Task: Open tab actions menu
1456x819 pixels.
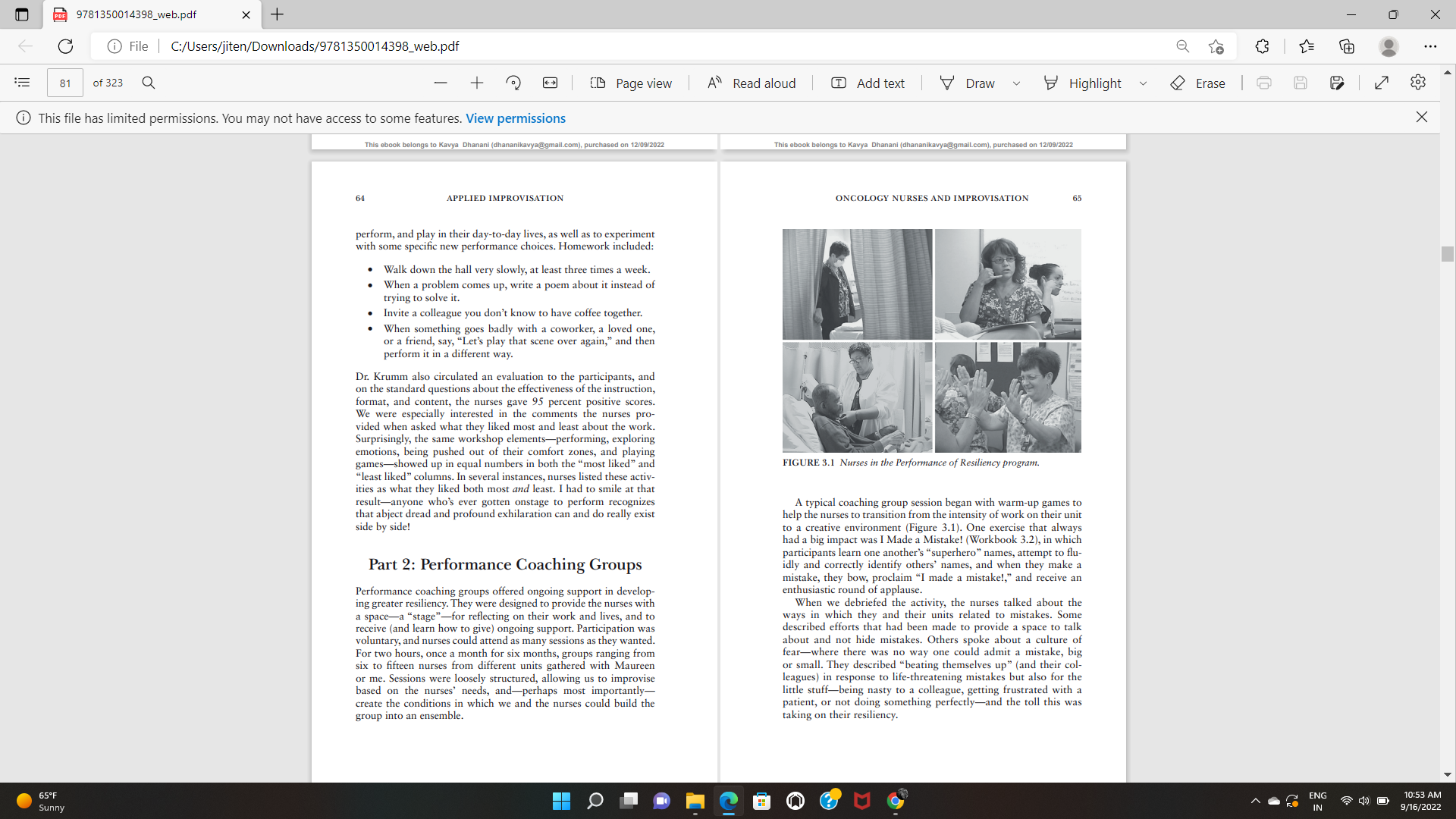Action: coord(21,14)
